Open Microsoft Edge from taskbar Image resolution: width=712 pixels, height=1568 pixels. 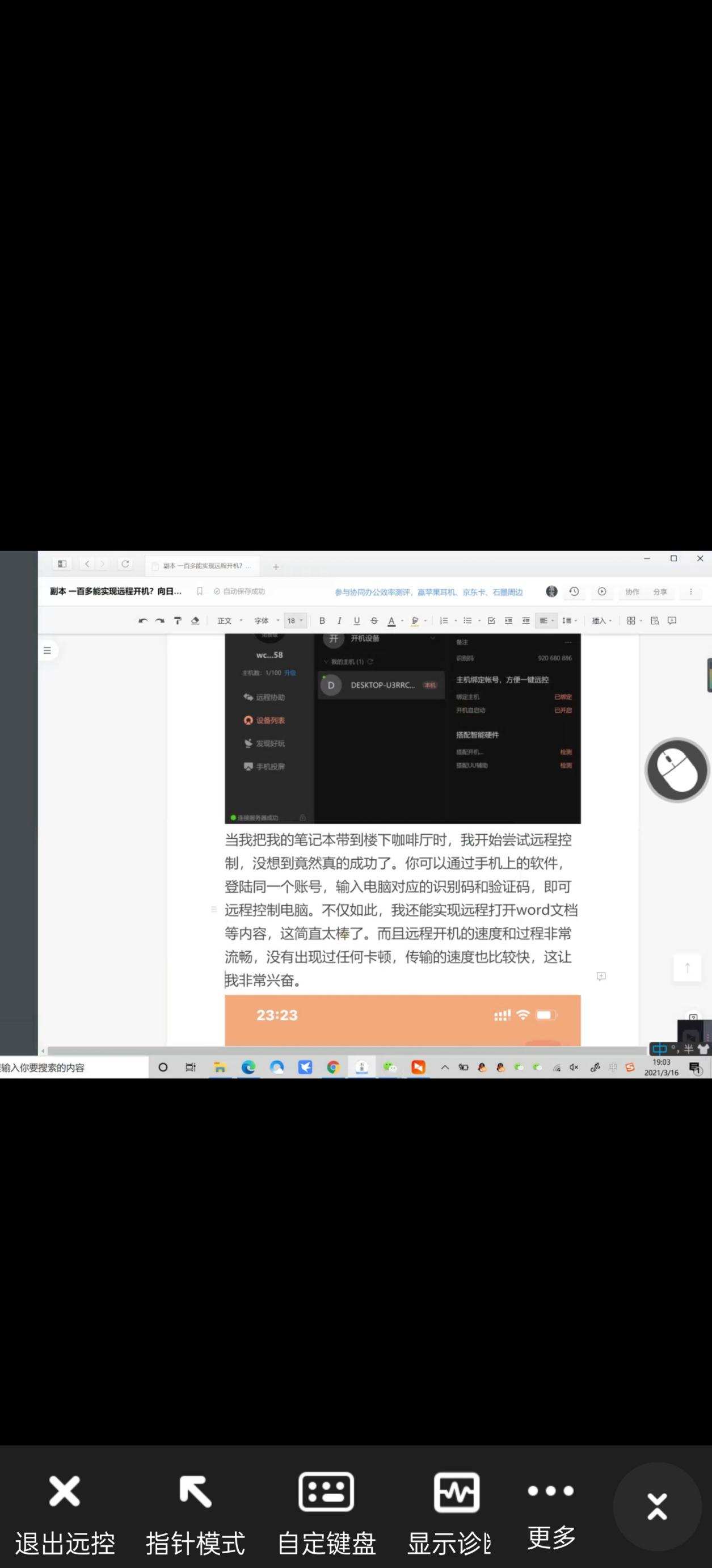[248, 1067]
